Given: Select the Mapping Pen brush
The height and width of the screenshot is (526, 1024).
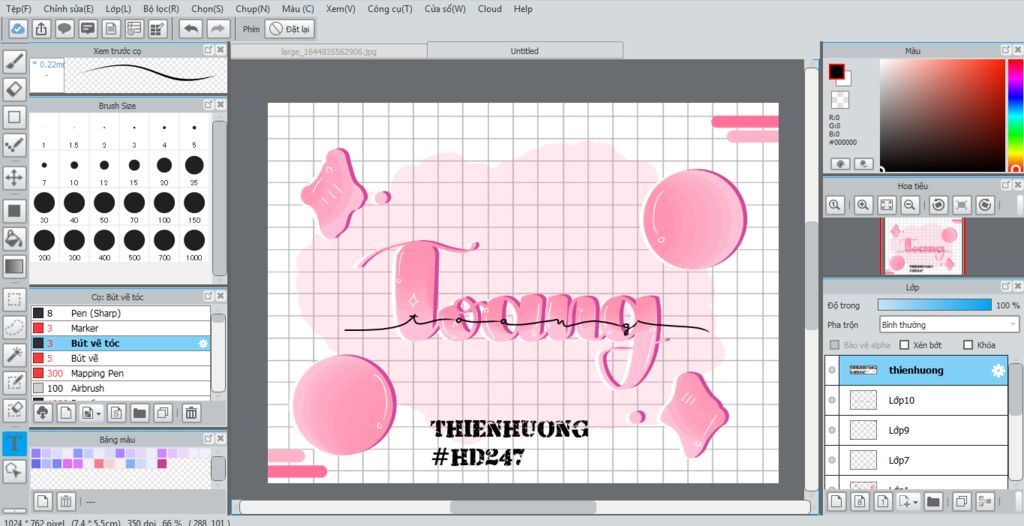Looking at the screenshot, I should (121, 373).
